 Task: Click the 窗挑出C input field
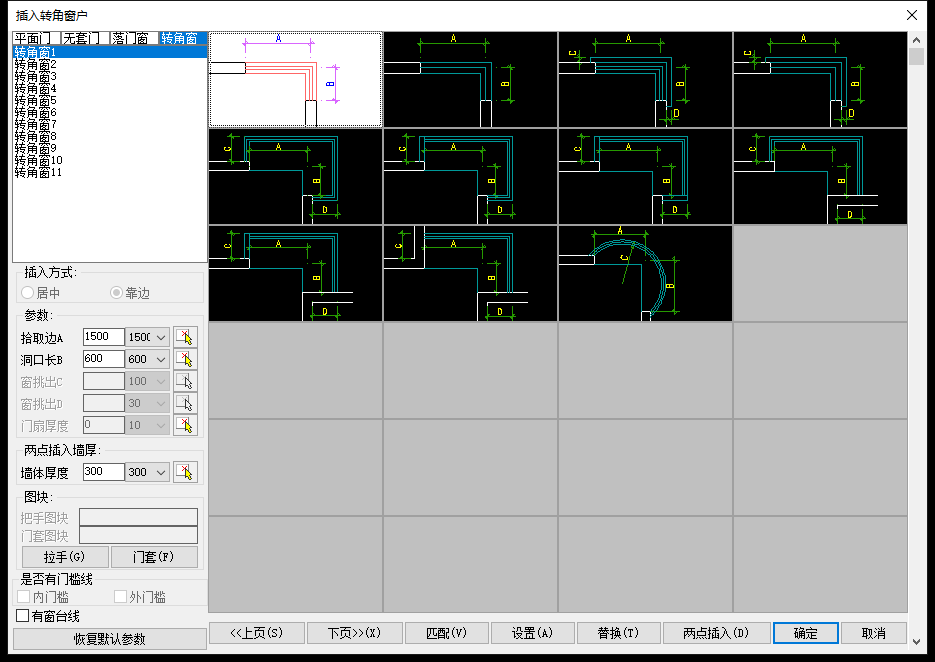pyautogui.click(x=103, y=381)
